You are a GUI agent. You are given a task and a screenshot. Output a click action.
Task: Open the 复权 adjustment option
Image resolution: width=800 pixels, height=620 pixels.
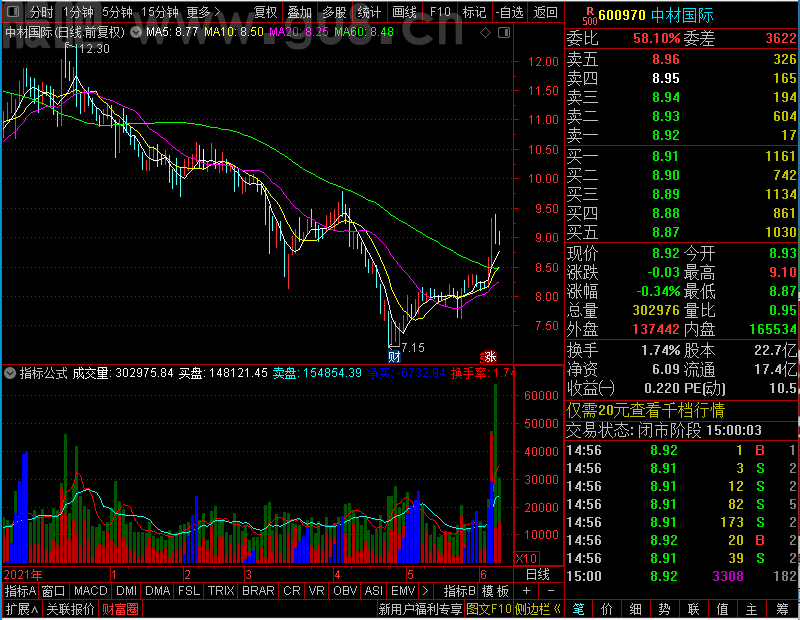[x=265, y=12]
